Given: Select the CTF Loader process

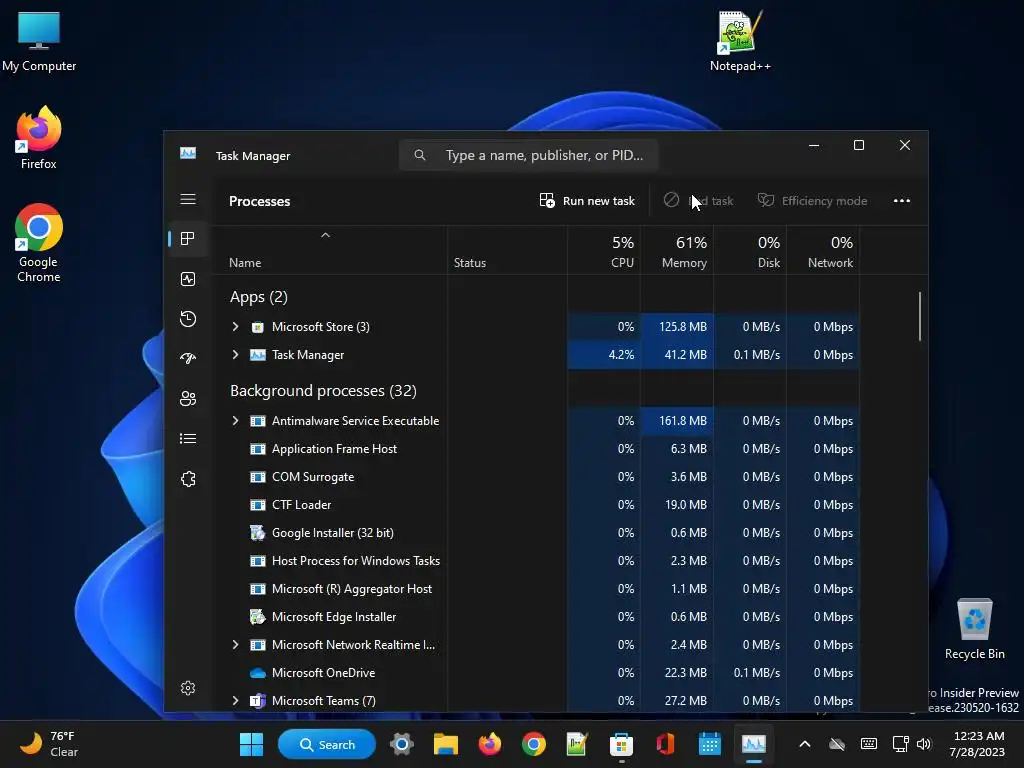Looking at the screenshot, I should (536, 505).
